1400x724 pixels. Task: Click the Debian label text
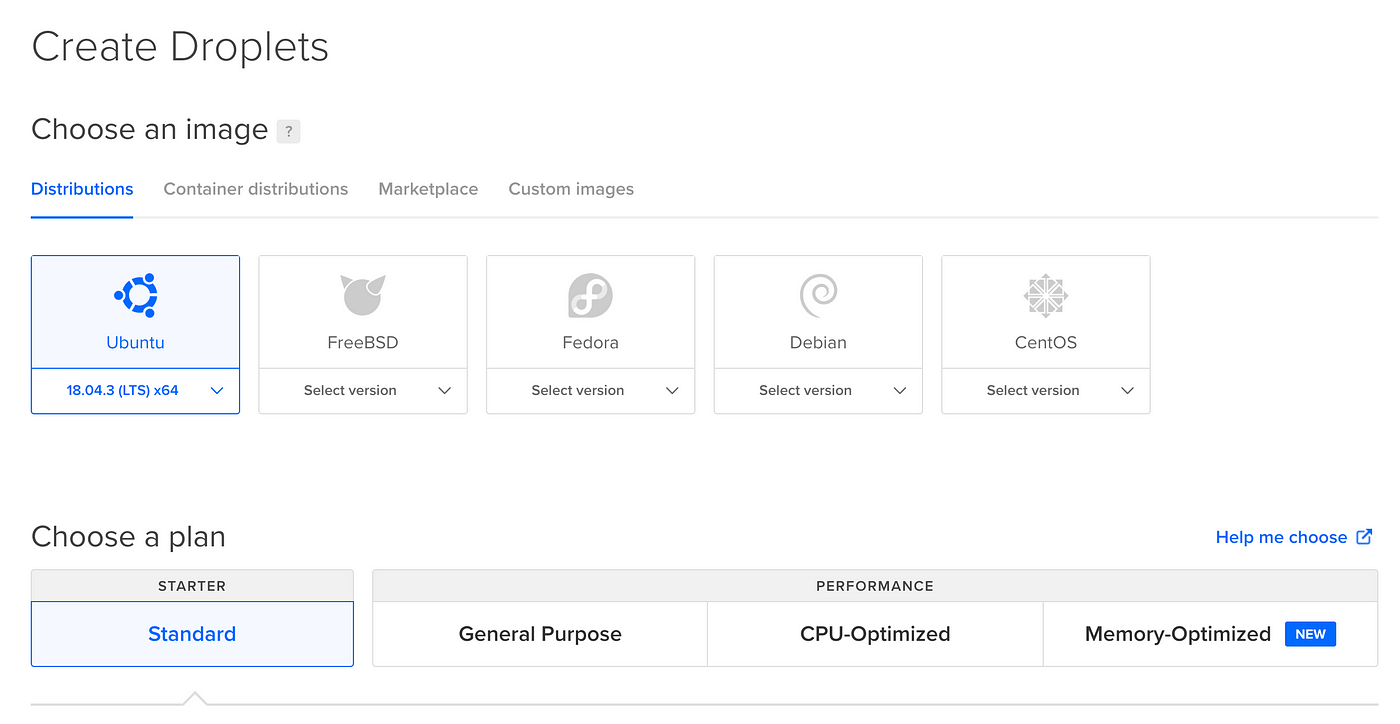pos(818,342)
